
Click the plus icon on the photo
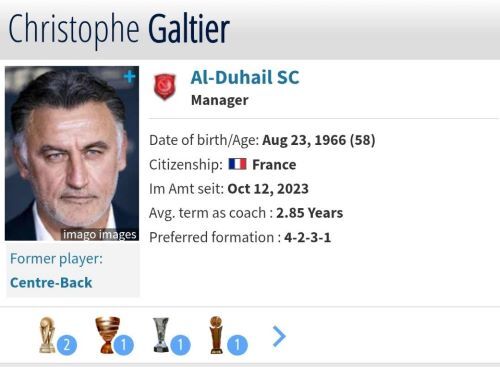(129, 77)
